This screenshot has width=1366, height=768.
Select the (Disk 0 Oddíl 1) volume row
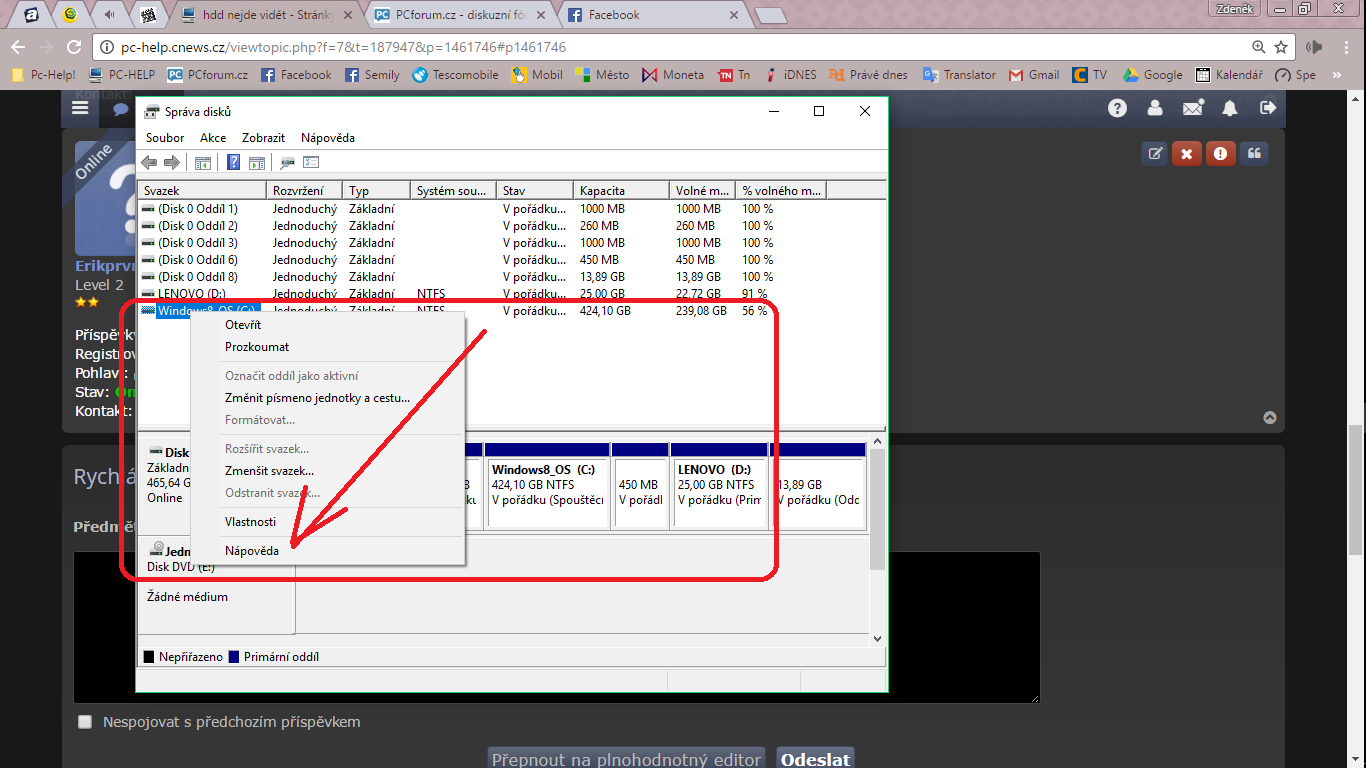tap(511, 209)
